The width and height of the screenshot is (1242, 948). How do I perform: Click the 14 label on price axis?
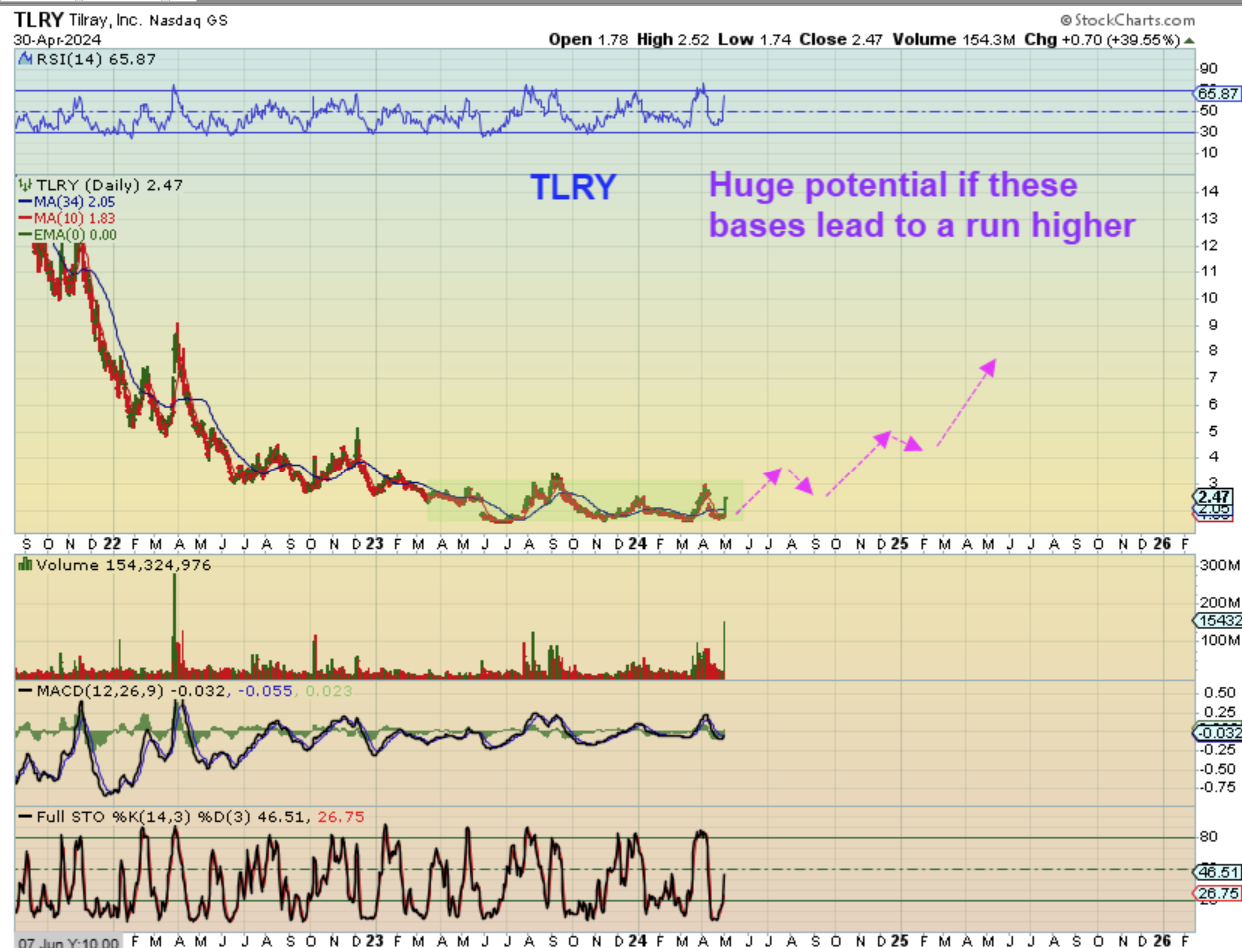click(x=1209, y=191)
